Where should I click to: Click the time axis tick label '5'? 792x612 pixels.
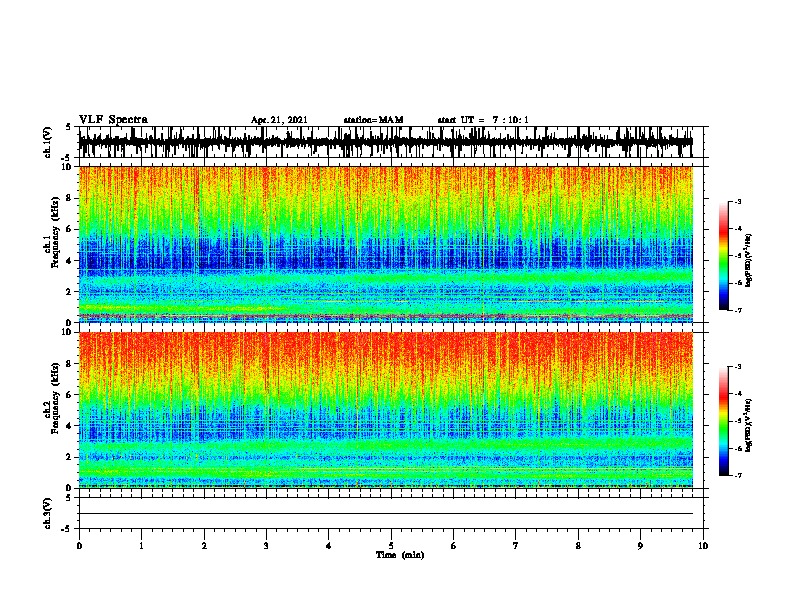[391, 546]
